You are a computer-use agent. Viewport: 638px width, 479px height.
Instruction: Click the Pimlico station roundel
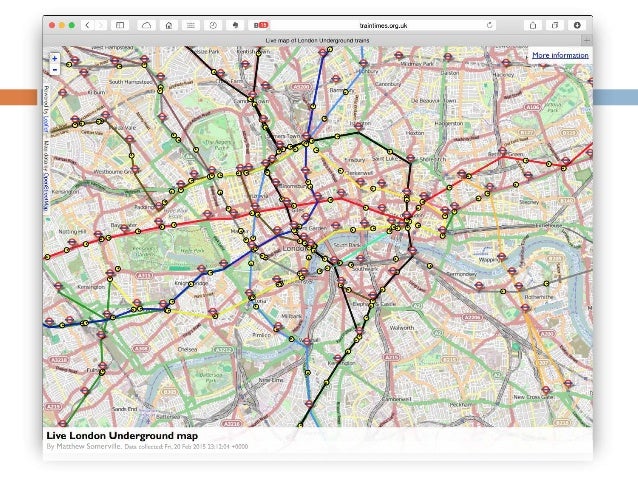click(278, 326)
